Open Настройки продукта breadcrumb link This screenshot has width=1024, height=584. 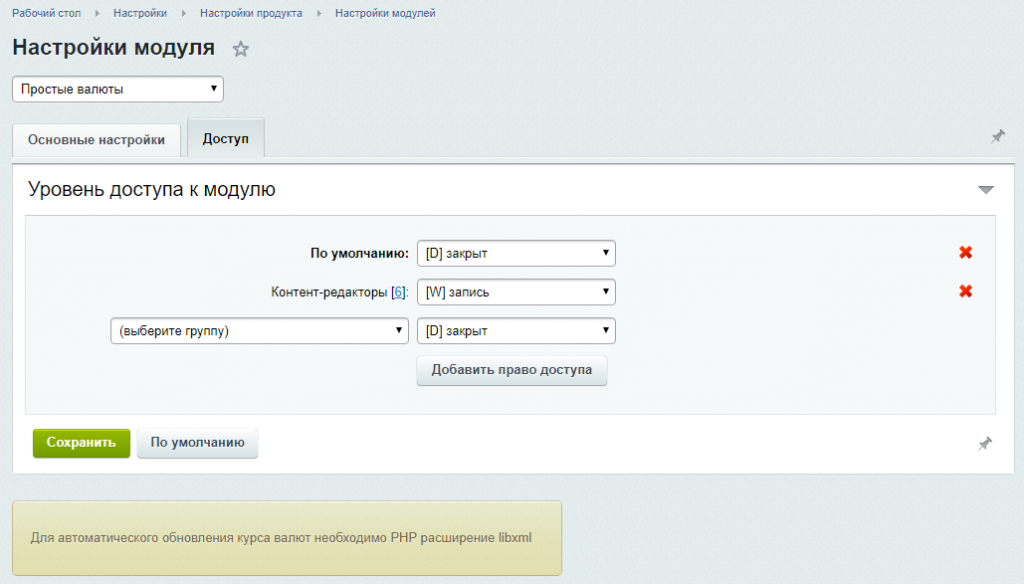(x=251, y=13)
